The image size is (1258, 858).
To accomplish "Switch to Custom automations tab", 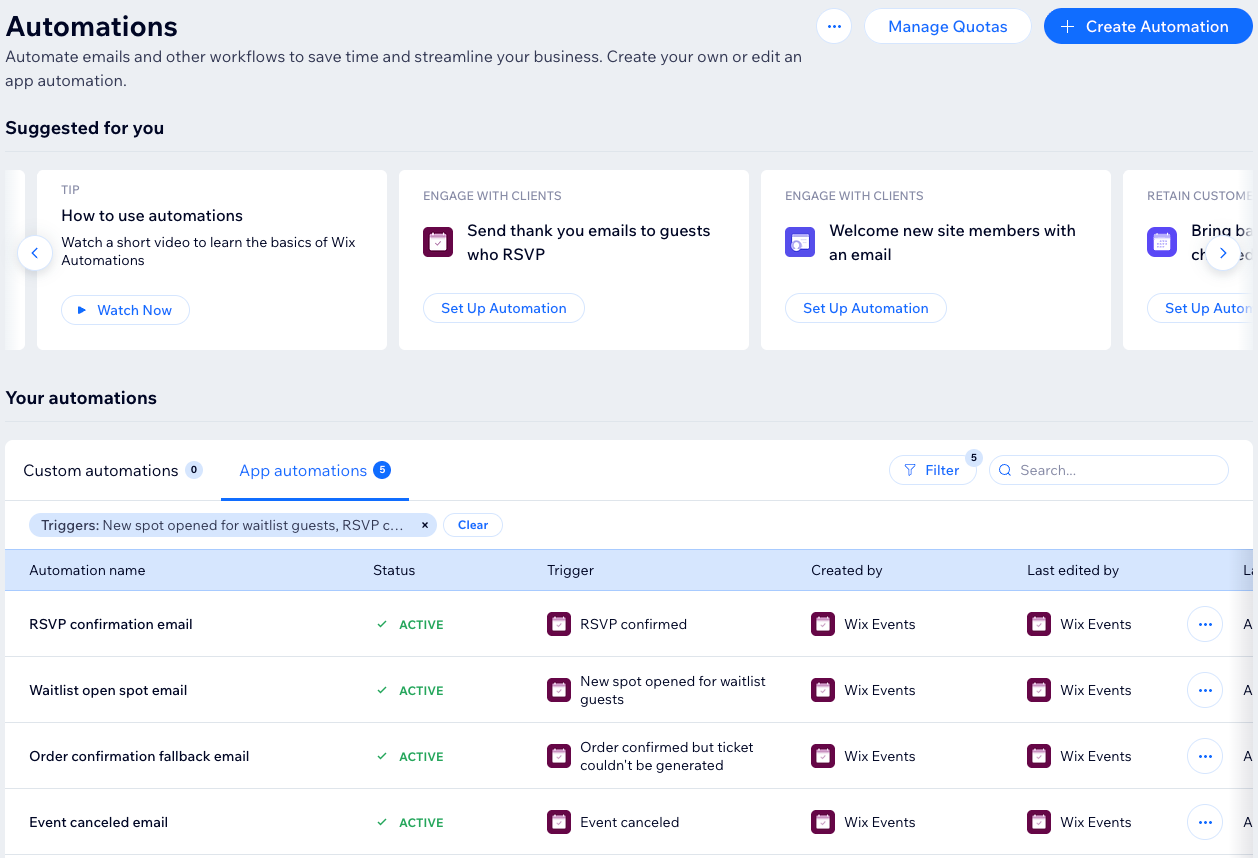I will pyautogui.click(x=101, y=470).
